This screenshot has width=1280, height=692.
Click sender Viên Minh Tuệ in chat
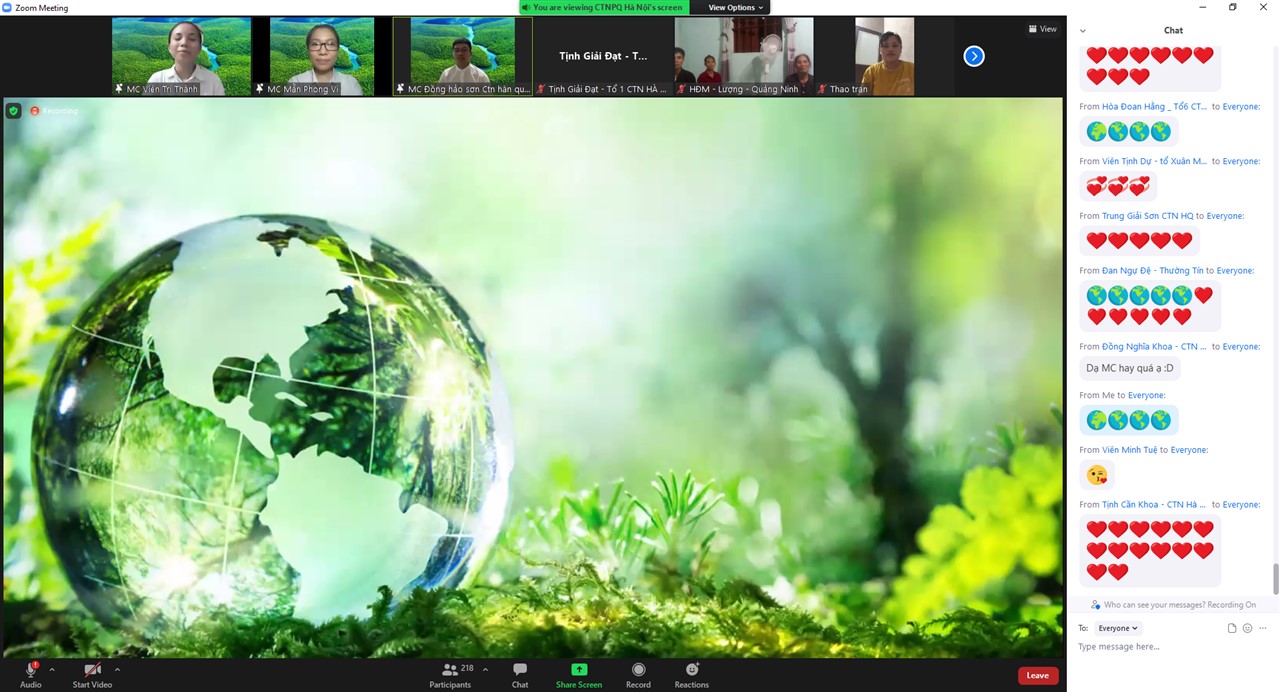coord(1129,450)
